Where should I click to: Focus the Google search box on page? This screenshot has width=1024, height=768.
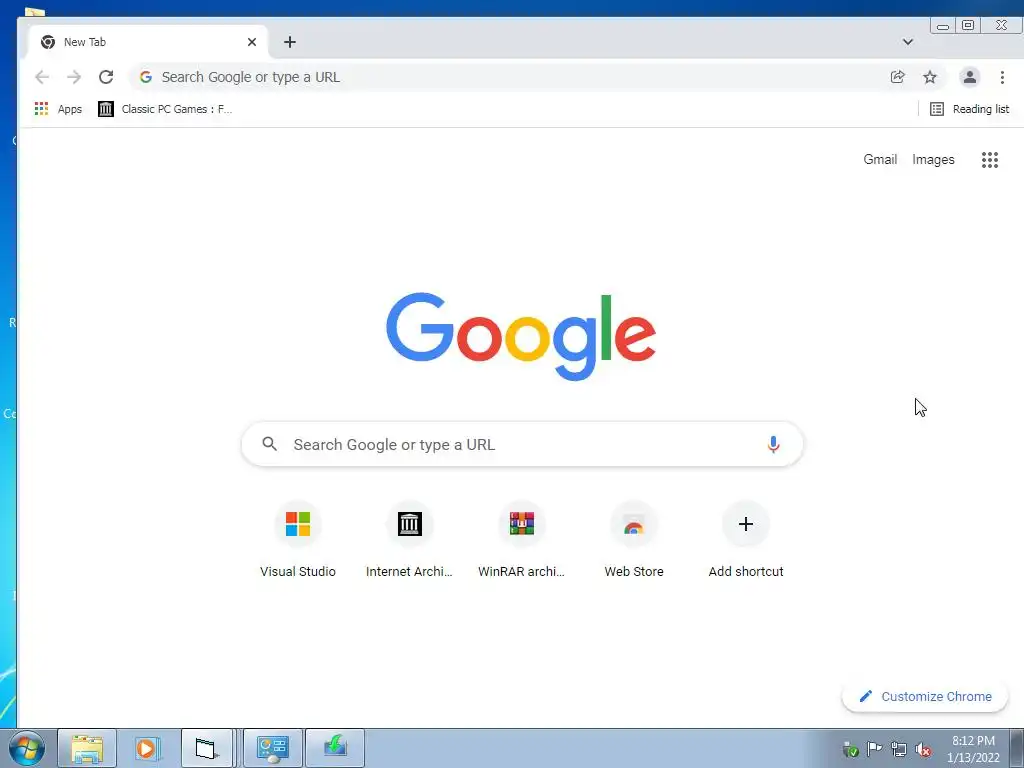click(x=522, y=444)
